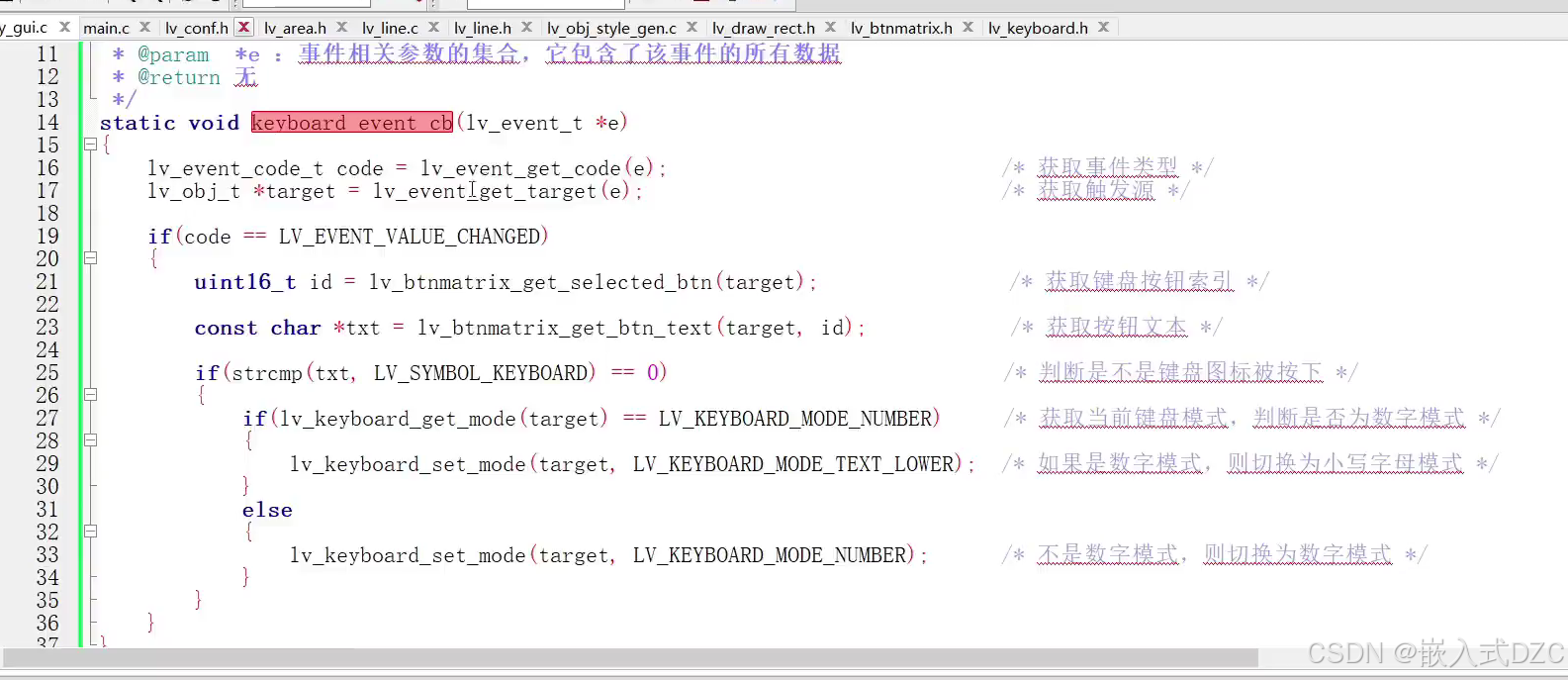Close the lv_area.h tab
Screen dimensions: 1568x680
(x=342, y=28)
